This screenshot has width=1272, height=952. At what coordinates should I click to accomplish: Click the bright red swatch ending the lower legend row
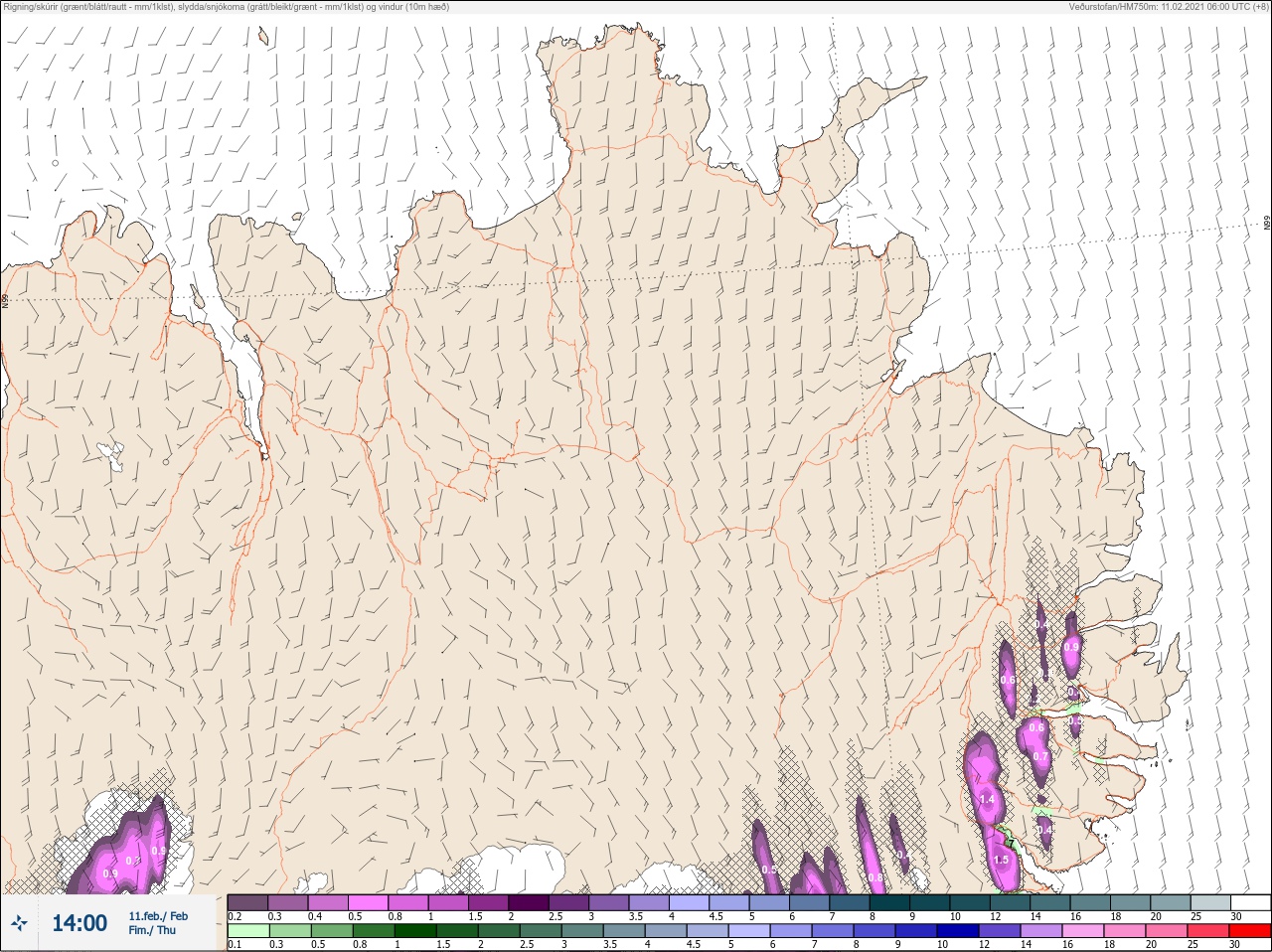(x=1250, y=931)
